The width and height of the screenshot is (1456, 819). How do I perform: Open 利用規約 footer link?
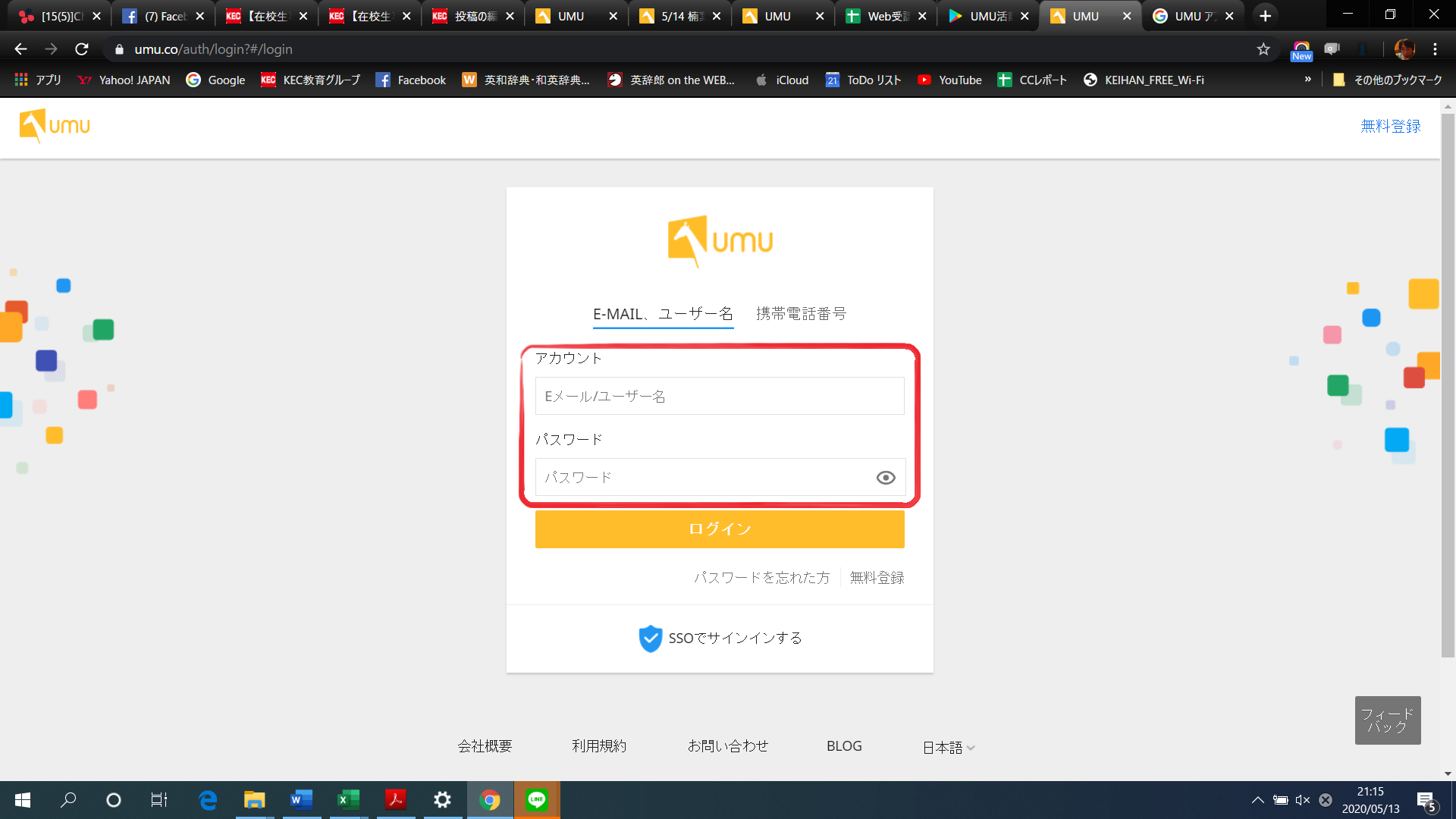599,746
